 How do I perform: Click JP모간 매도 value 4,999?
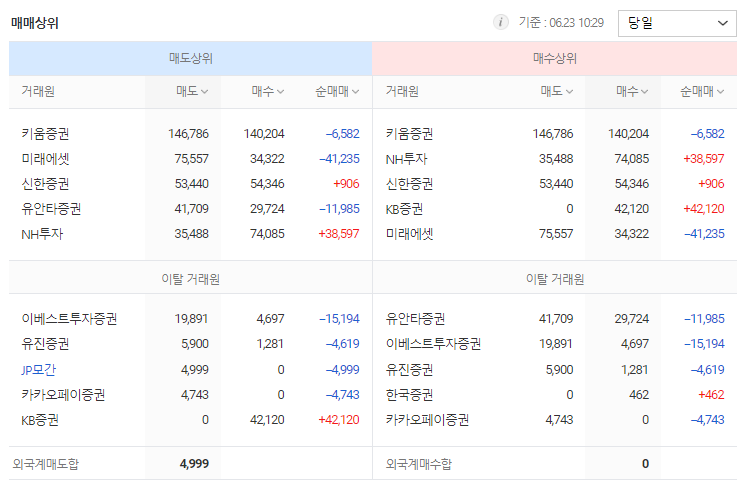click(195, 370)
